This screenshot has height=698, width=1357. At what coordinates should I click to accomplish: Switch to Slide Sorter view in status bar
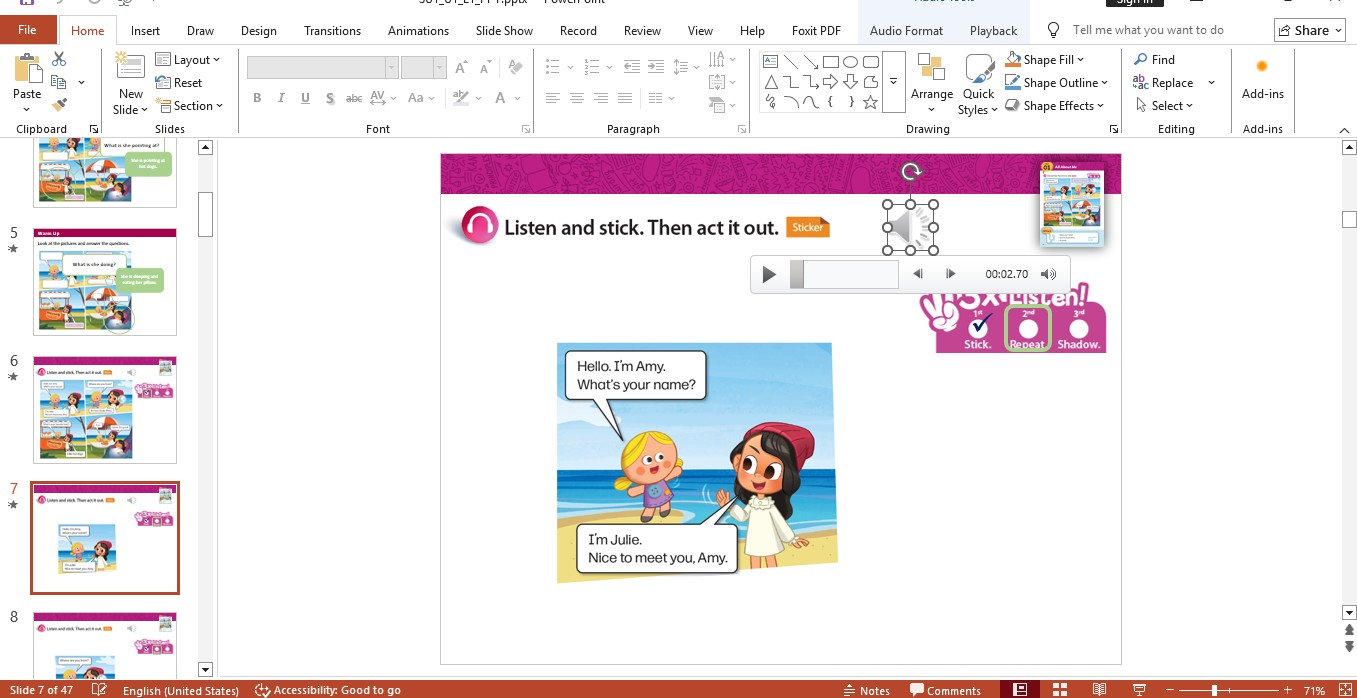click(x=1058, y=690)
